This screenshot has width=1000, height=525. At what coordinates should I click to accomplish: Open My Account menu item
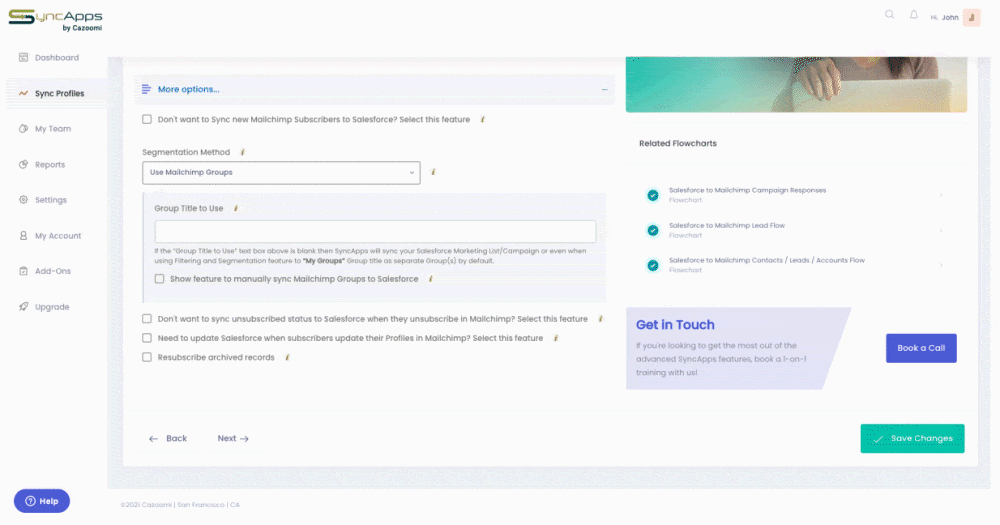click(x=57, y=235)
